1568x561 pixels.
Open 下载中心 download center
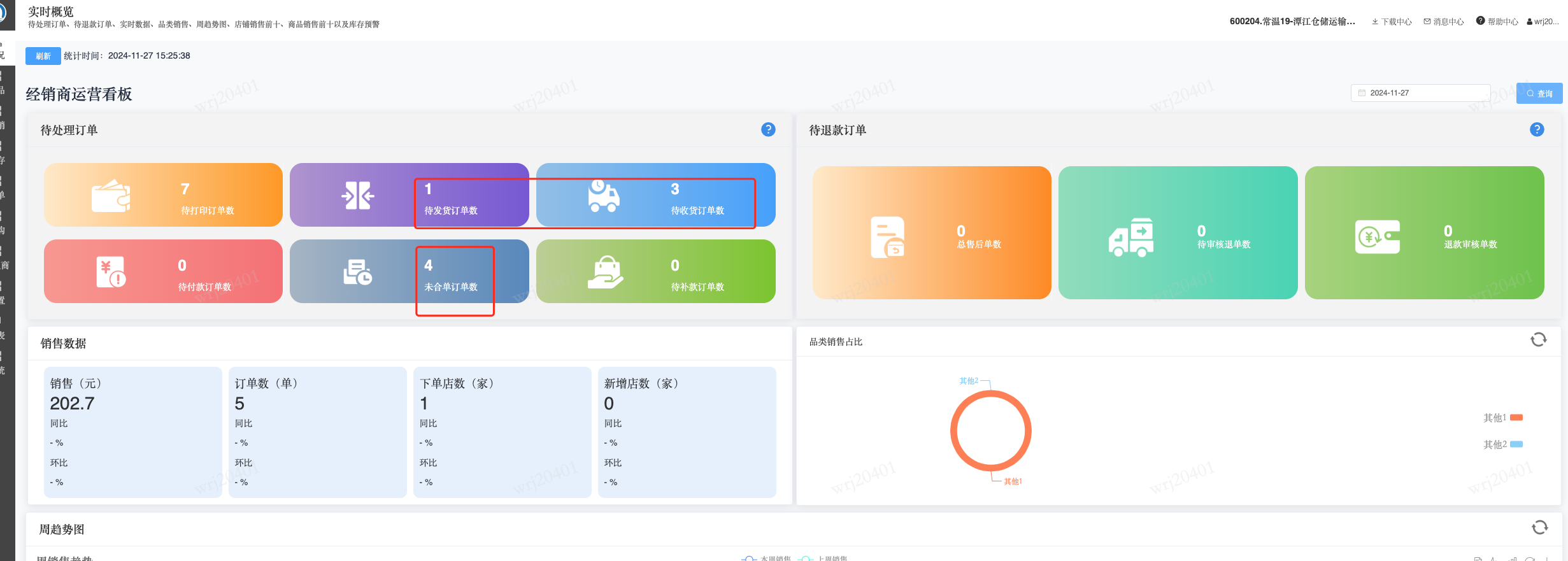tap(1392, 22)
